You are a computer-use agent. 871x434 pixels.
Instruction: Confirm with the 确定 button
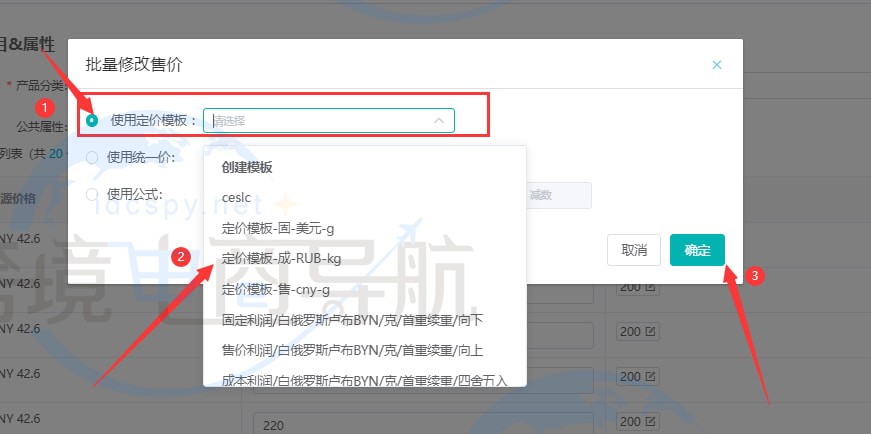coord(697,250)
